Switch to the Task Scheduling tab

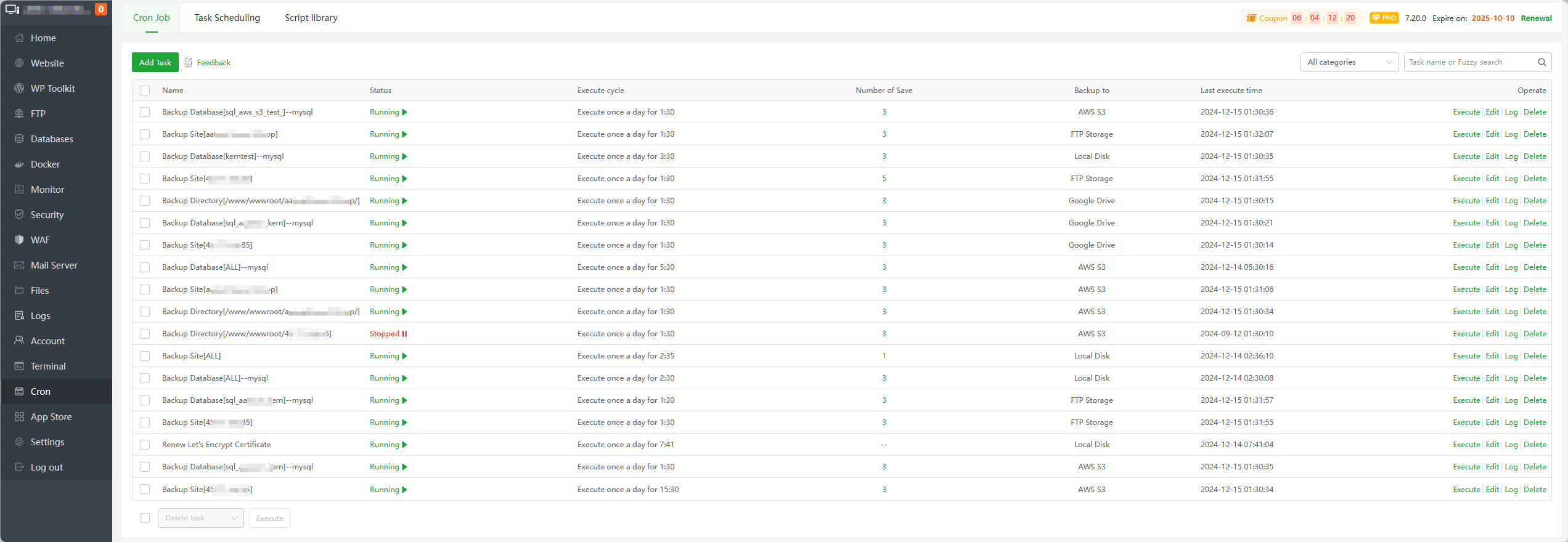[227, 18]
